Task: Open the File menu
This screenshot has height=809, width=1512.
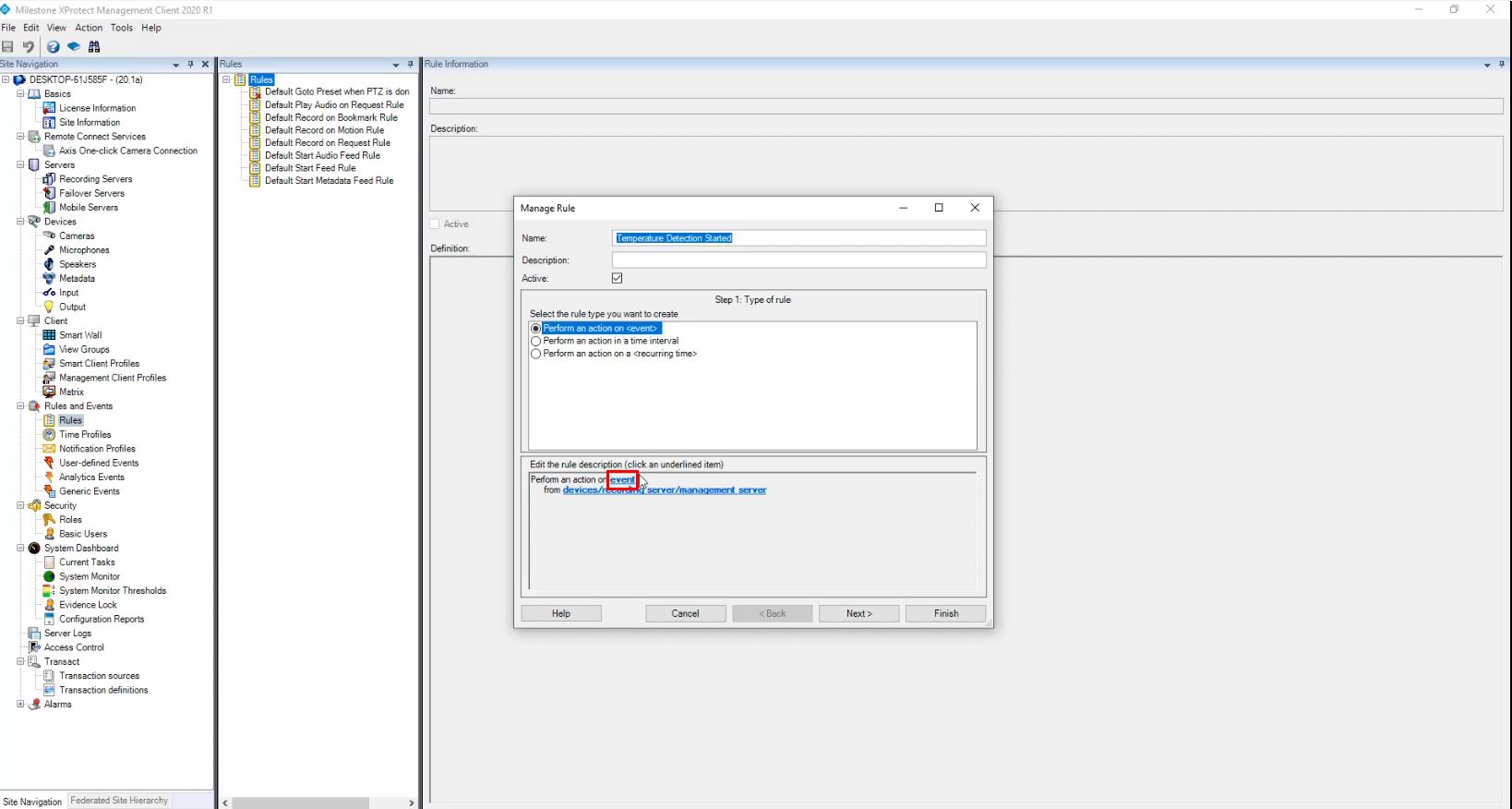Action: click(8, 28)
